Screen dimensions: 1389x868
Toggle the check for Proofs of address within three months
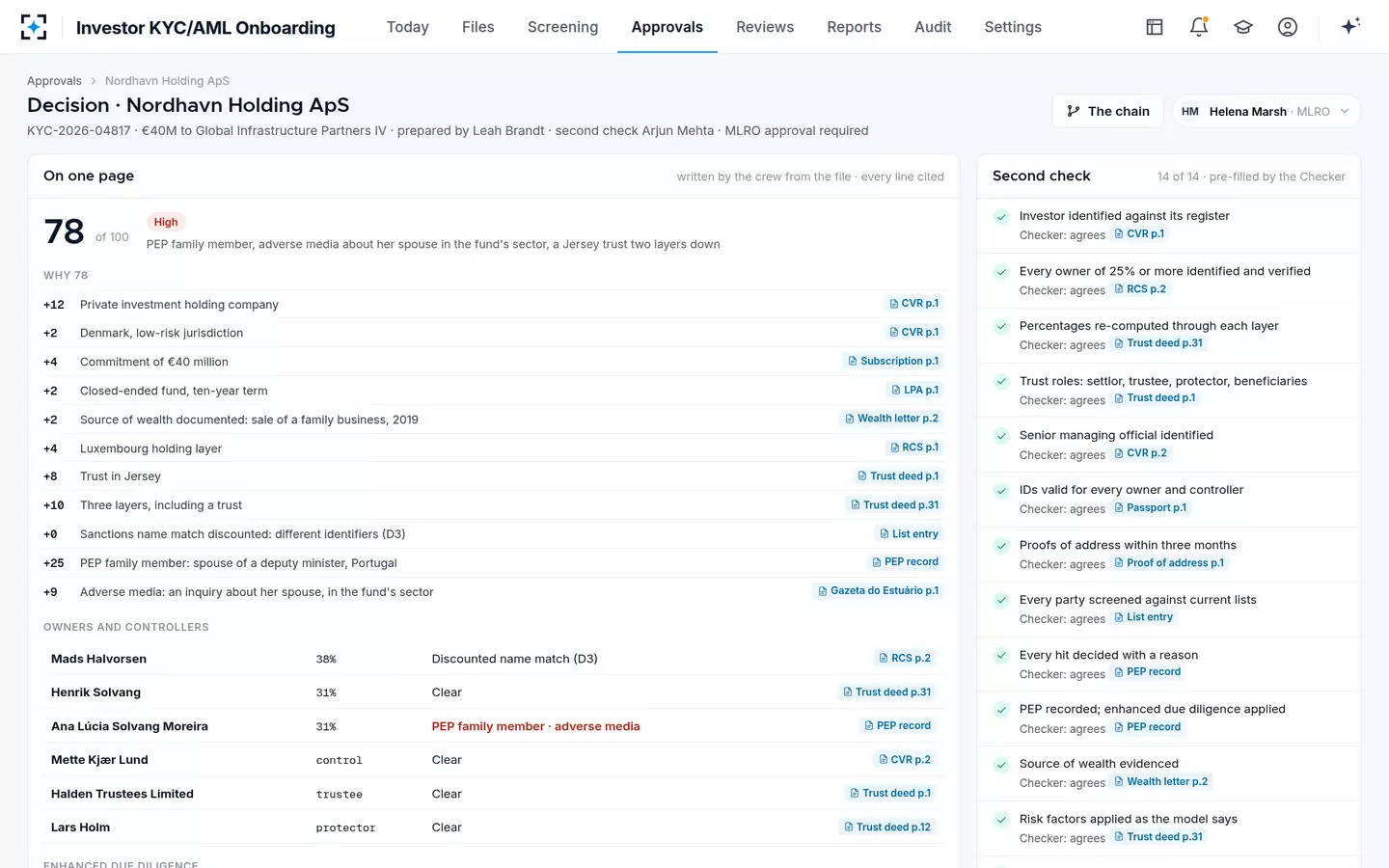pos(1001,546)
